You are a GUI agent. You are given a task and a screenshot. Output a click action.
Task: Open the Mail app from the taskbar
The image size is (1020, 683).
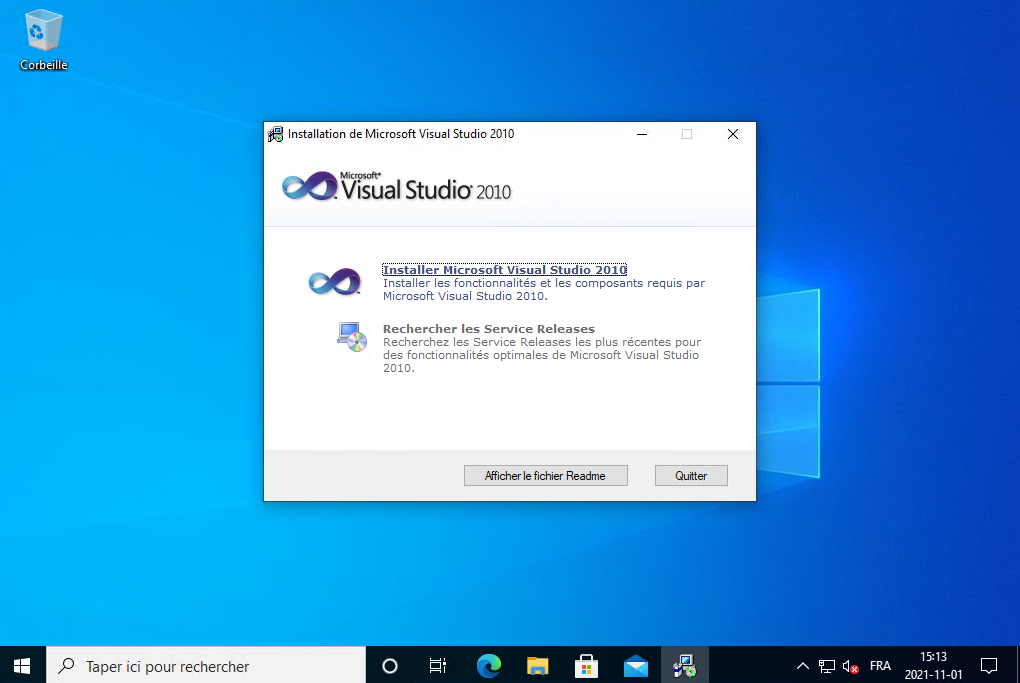point(636,665)
